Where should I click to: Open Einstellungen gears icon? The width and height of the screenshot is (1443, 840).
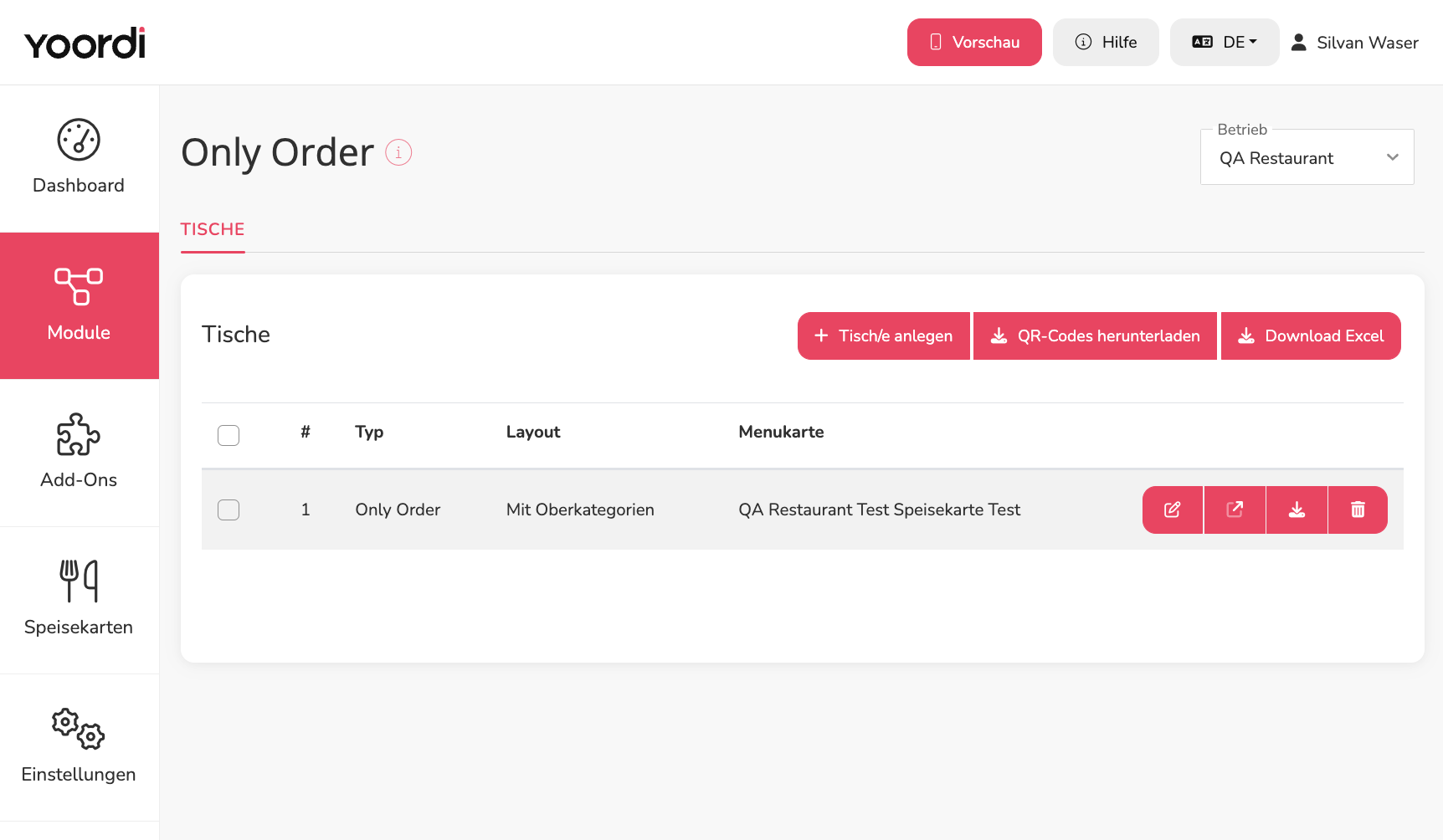point(79,729)
